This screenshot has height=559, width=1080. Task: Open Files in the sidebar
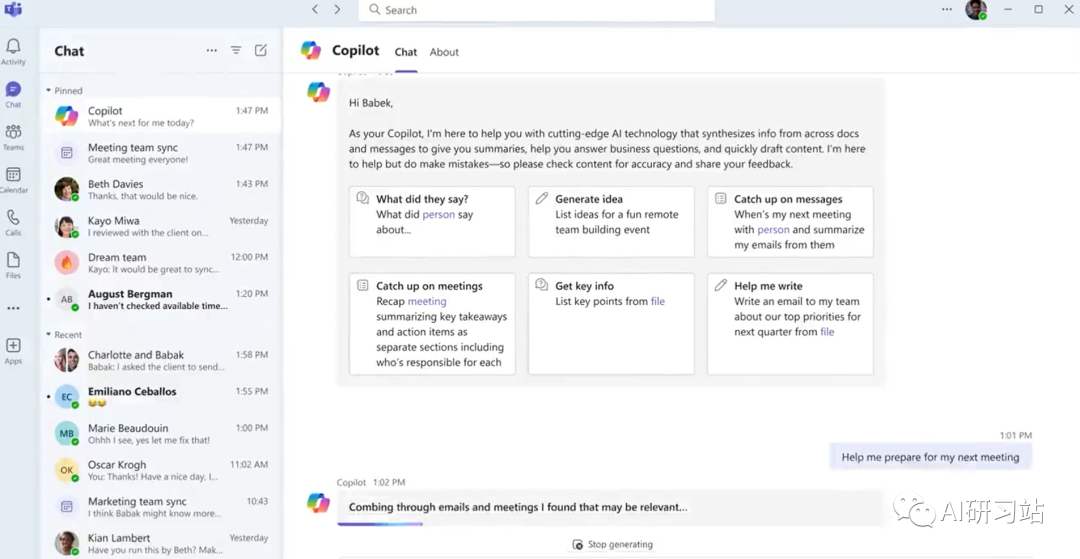tap(13, 266)
